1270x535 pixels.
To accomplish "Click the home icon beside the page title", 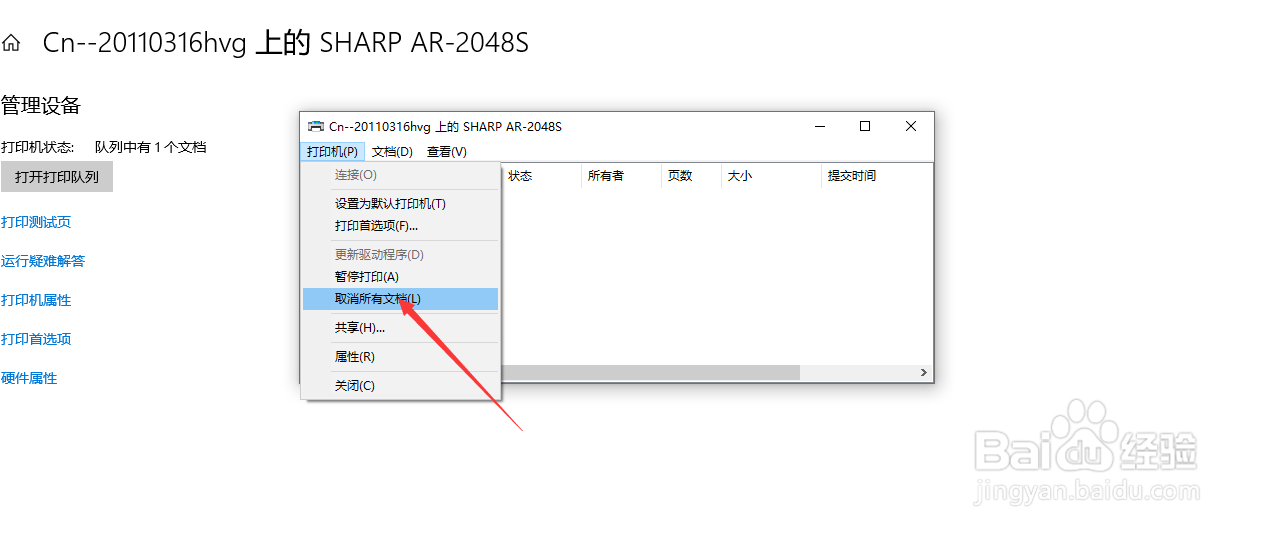I will tap(11, 44).
